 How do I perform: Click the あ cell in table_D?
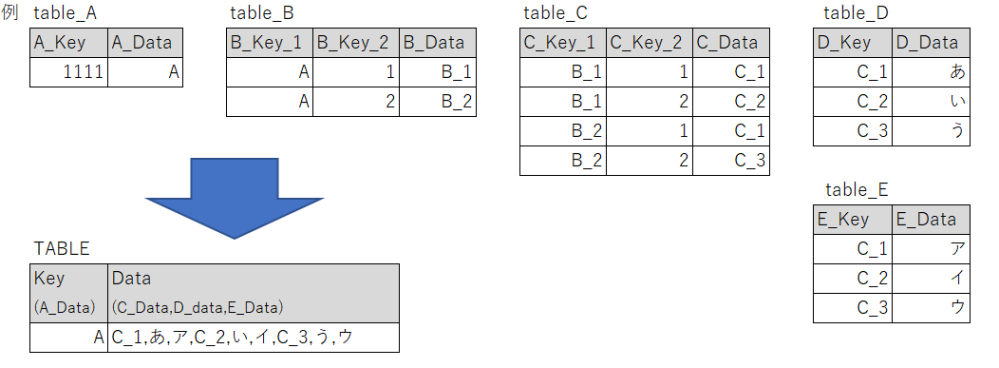pos(931,73)
